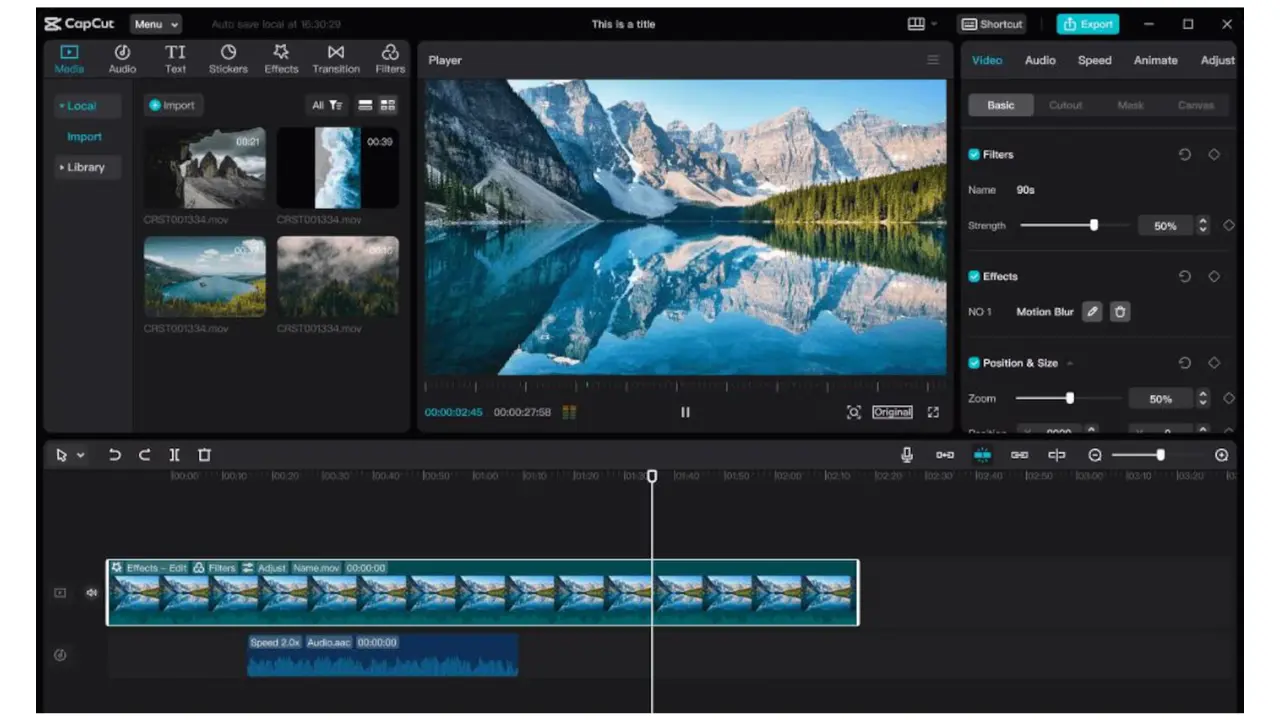The height and width of the screenshot is (720, 1280).
Task: Select the Cutout sub-tab
Action: (1065, 105)
